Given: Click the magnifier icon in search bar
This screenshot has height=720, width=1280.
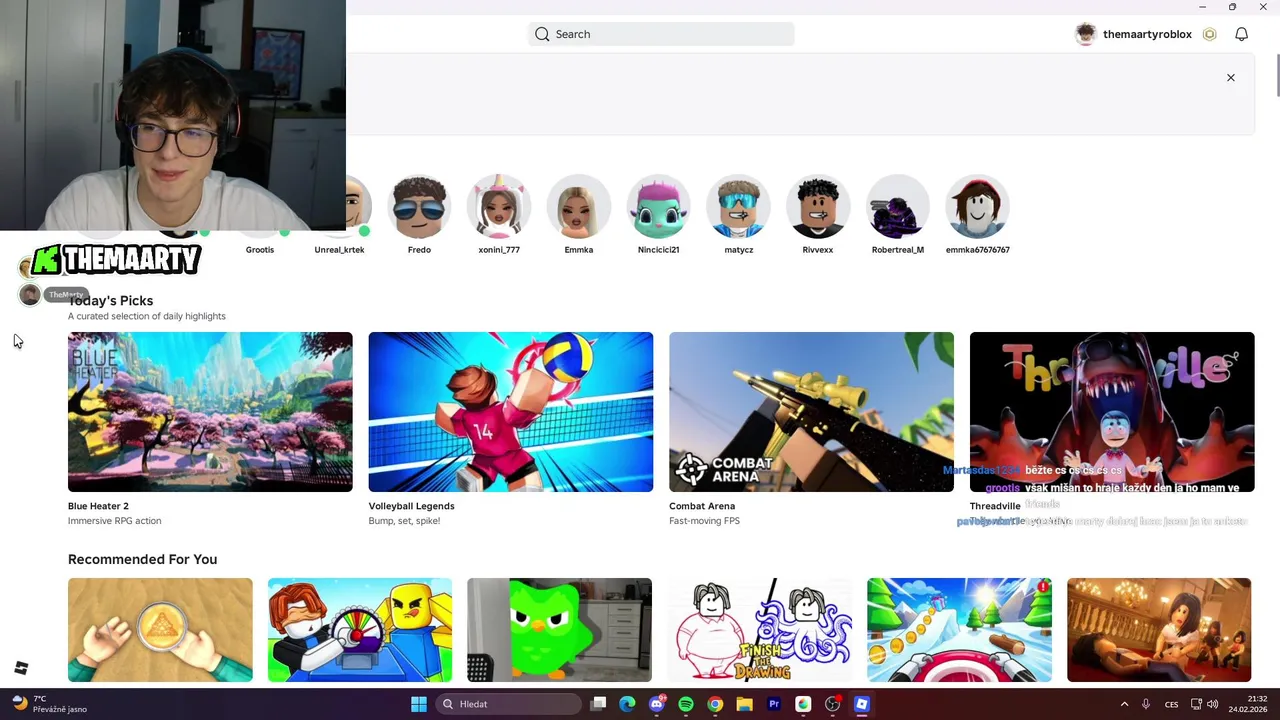Looking at the screenshot, I should tap(542, 34).
